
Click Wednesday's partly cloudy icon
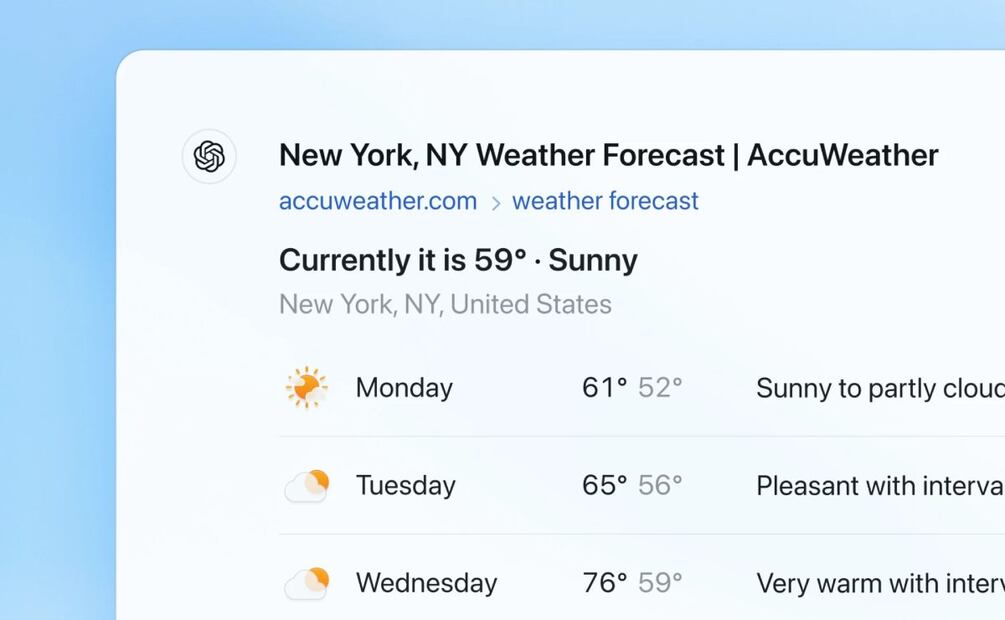point(307,583)
